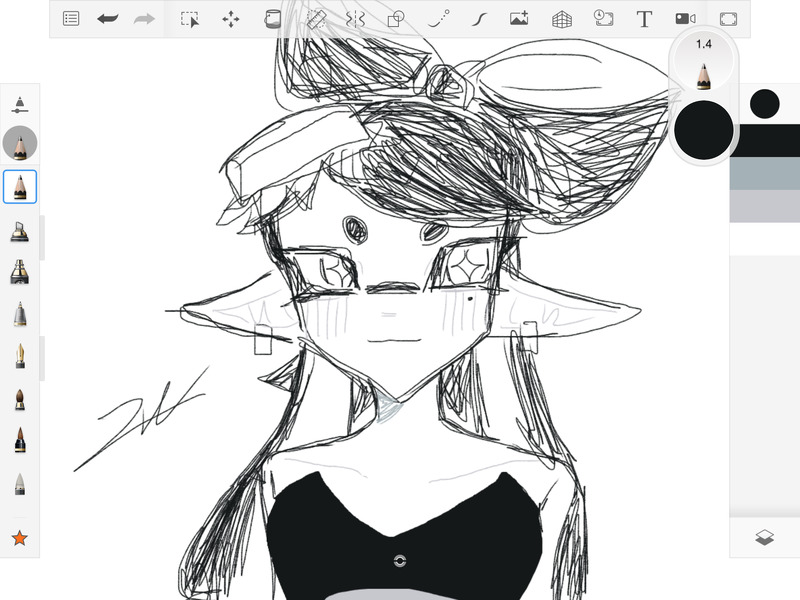Select the brush below the chisel marker
This screenshot has width=800, height=600.
point(20,272)
